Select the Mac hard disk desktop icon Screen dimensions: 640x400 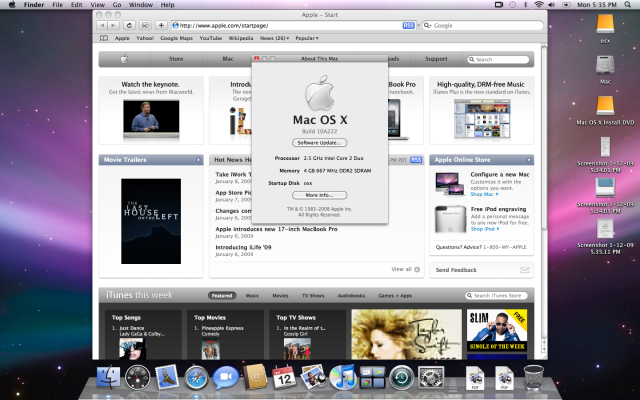point(605,69)
